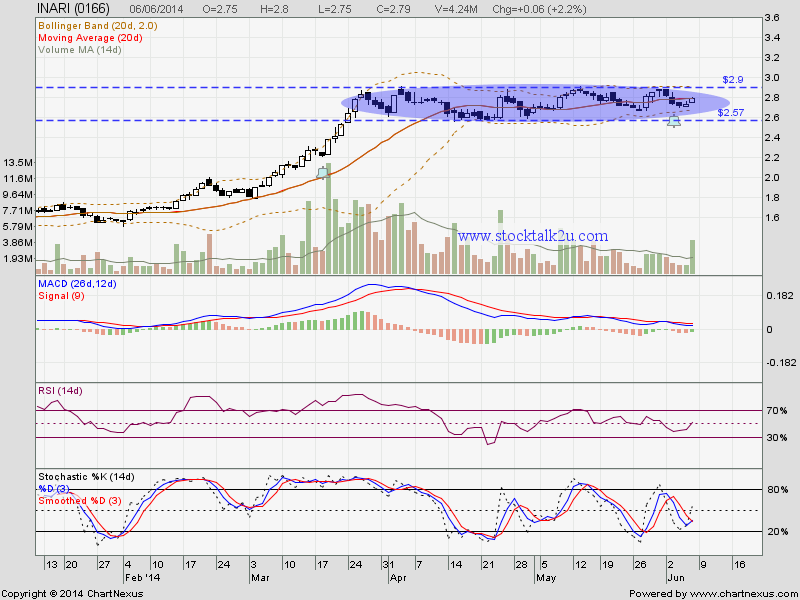Screen dimensions: 800x600
Task: Click the RSI (14d) indicator label
Action: (x=60, y=391)
